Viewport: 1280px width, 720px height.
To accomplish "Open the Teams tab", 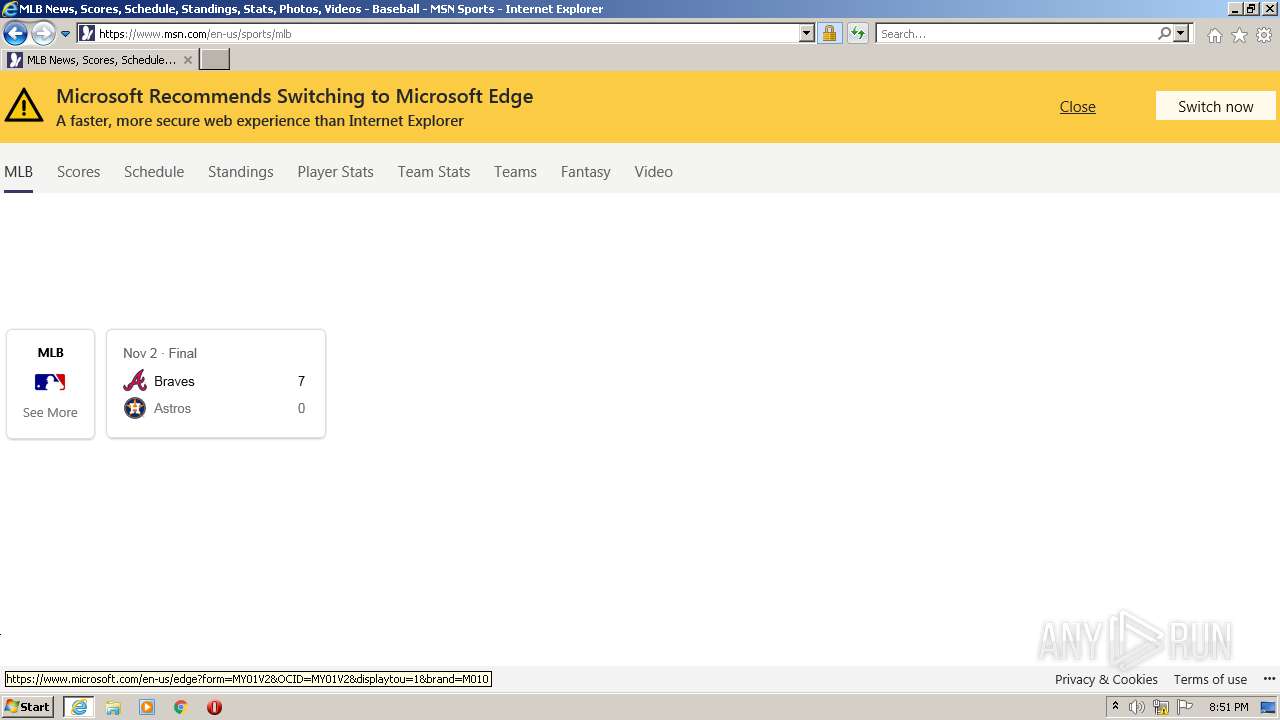I will (515, 172).
